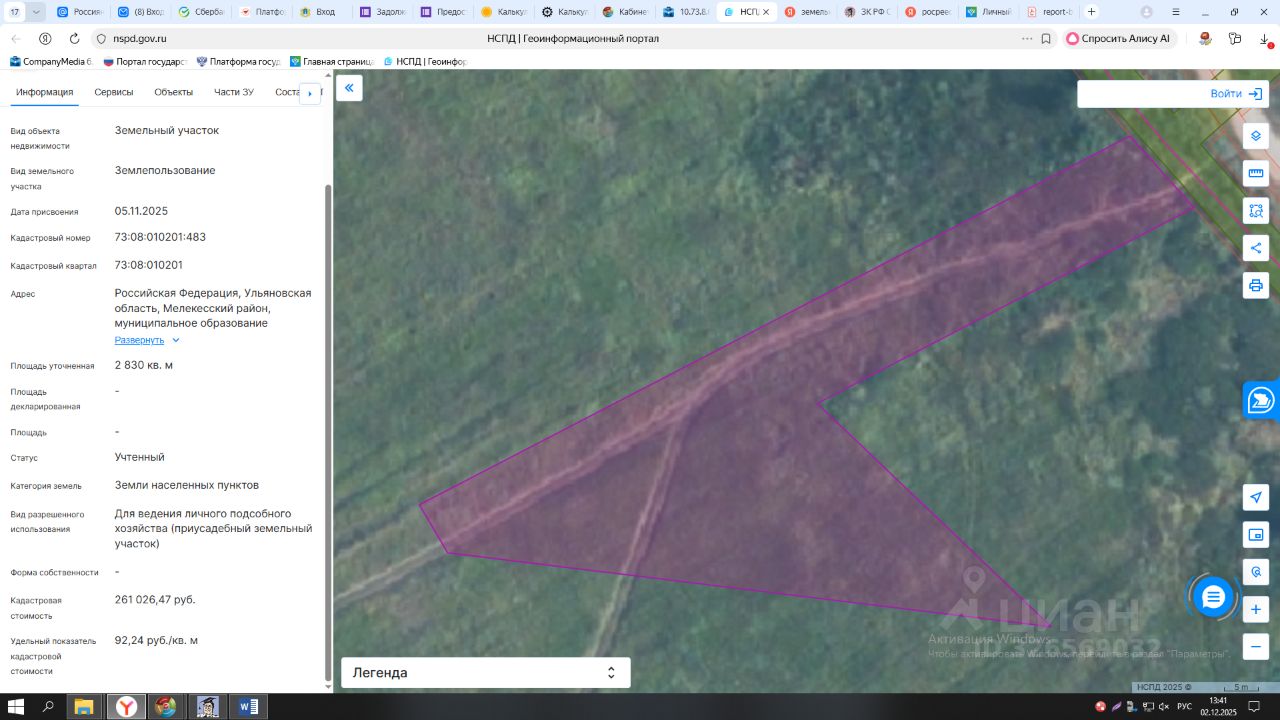Click cadastral number 73:08:010201:483
Viewport: 1280px width, 720px height.
coord(160,237)
